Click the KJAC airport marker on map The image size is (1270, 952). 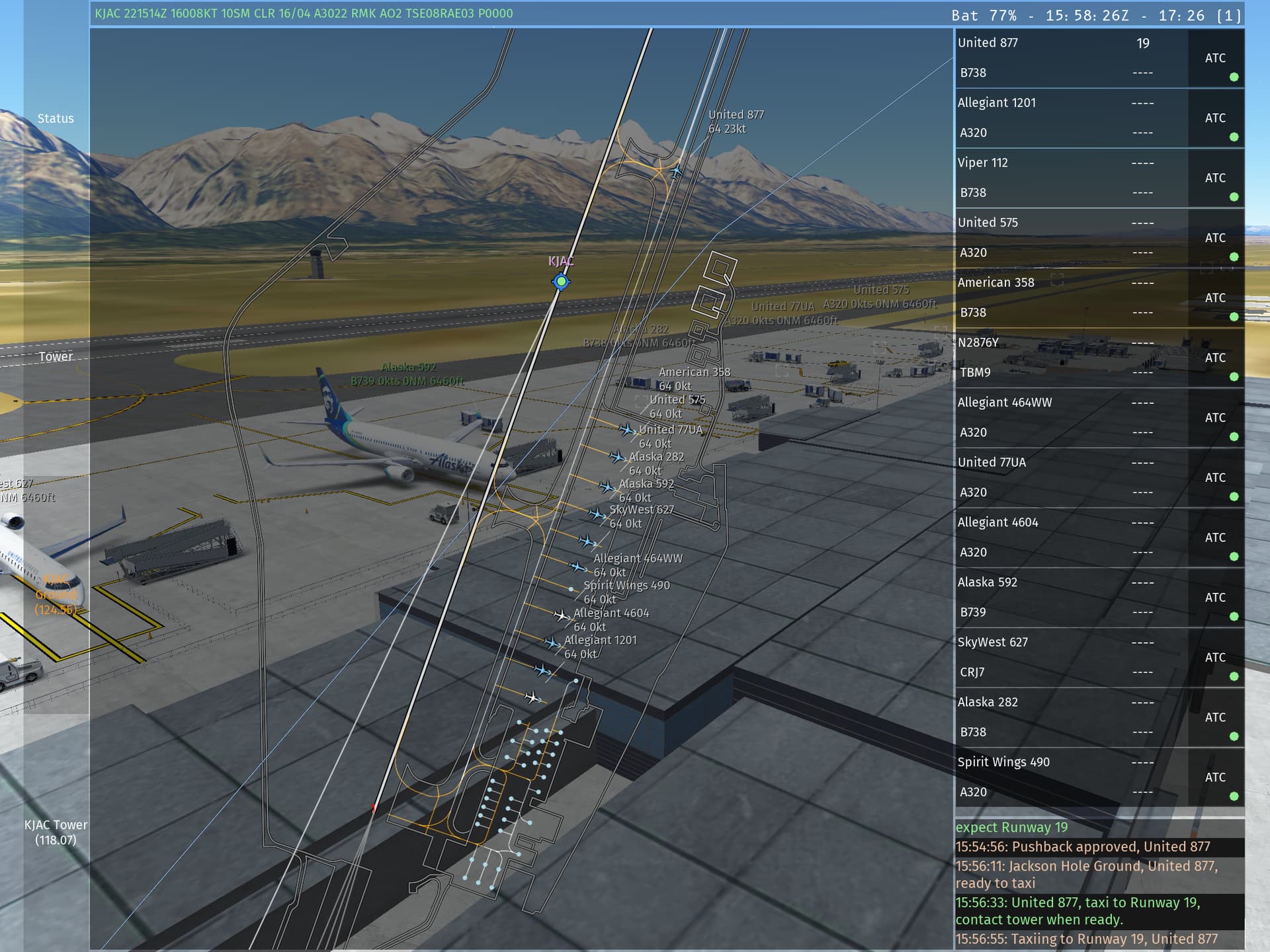point(561,282)
